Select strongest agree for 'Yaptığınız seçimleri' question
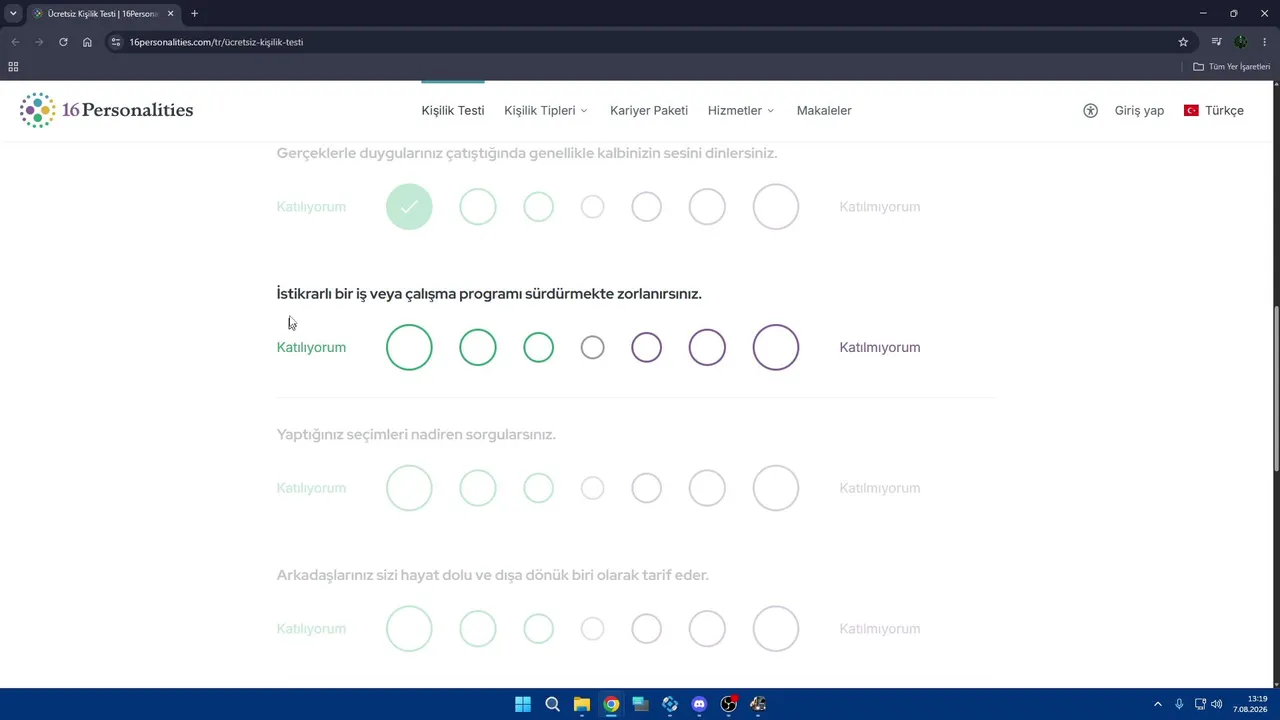 click(x=409, y=488)
